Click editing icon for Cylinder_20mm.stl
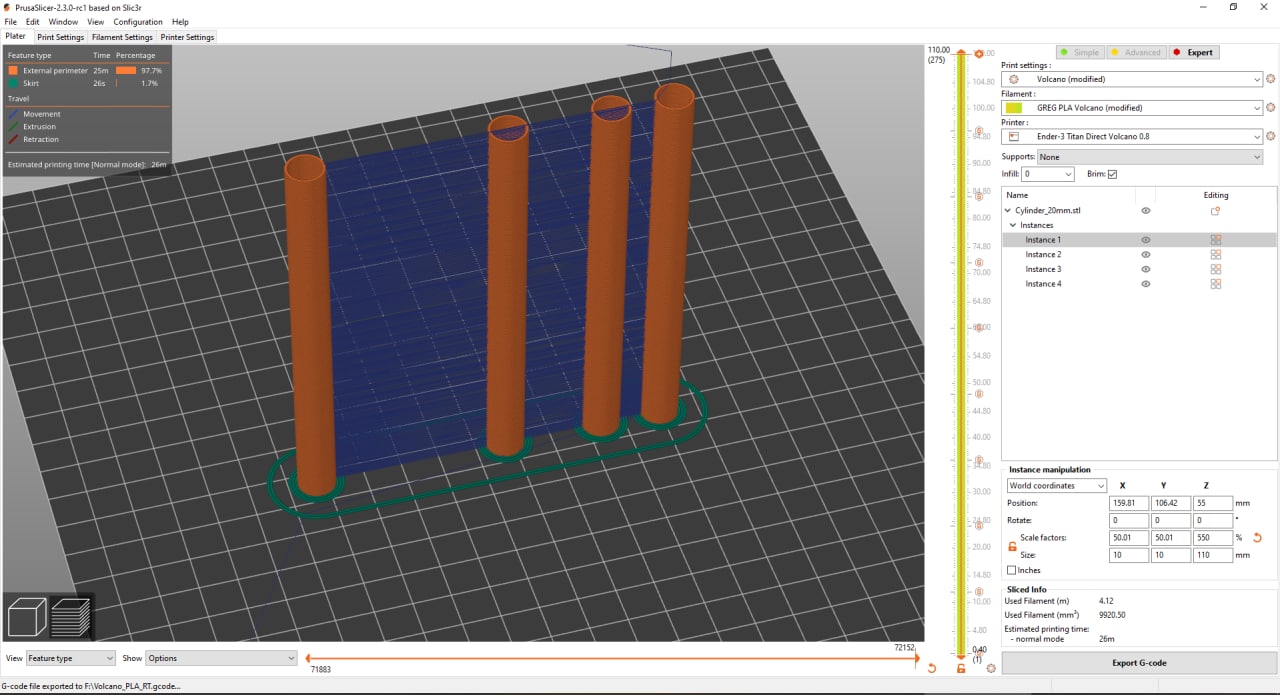Screen dimensions: 1280x695 point(1216,211)
